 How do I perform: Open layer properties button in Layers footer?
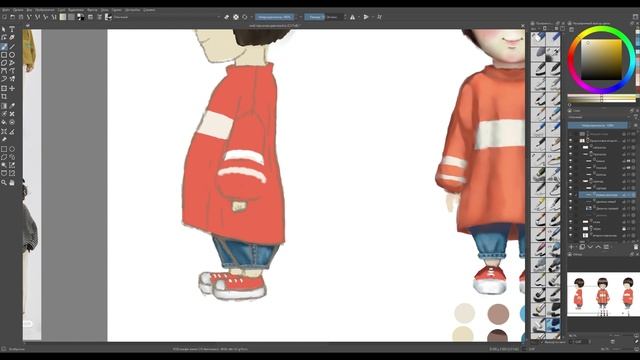point(607,247)
